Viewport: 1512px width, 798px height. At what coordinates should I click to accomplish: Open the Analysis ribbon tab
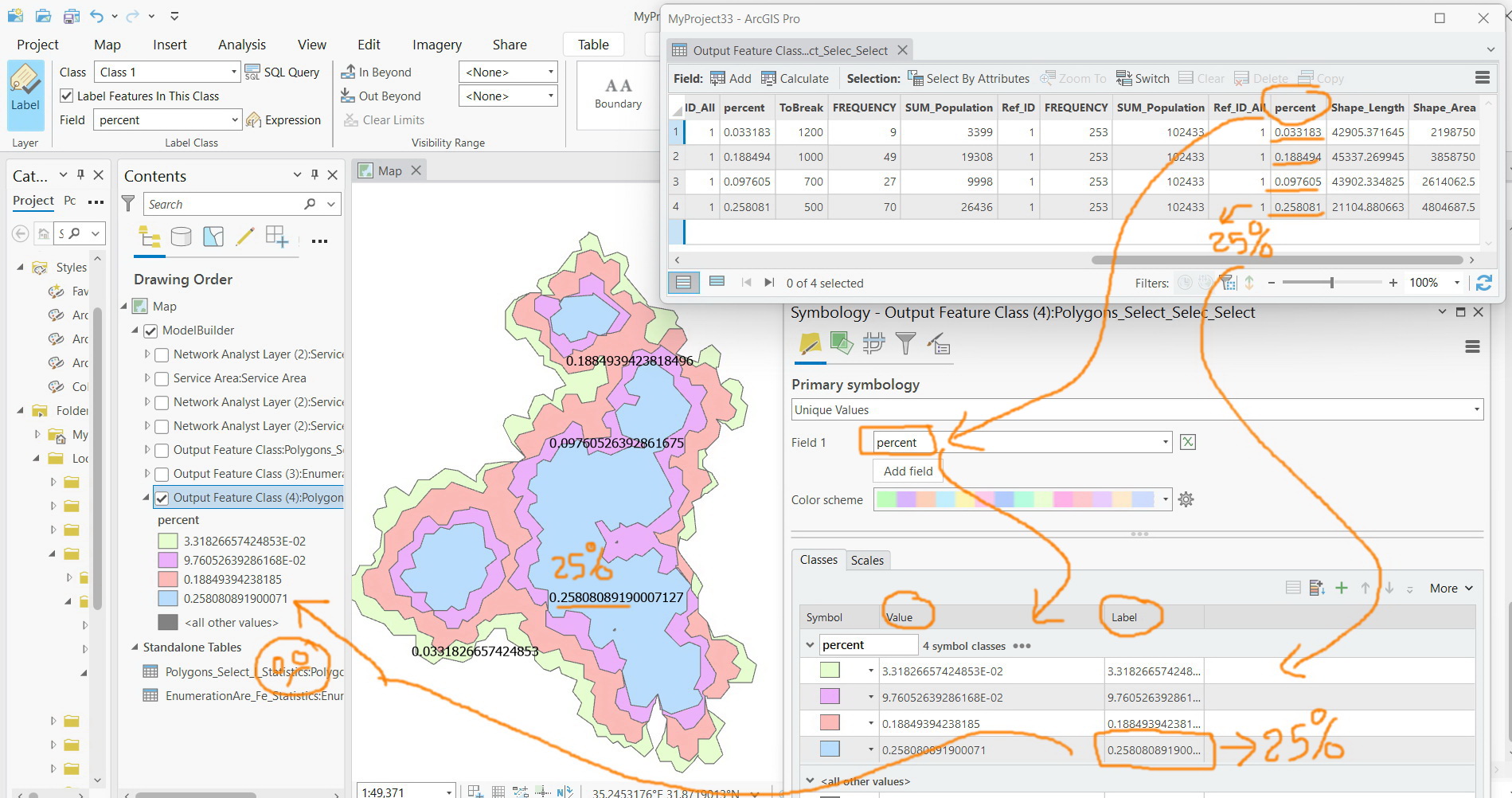(241, 45)
